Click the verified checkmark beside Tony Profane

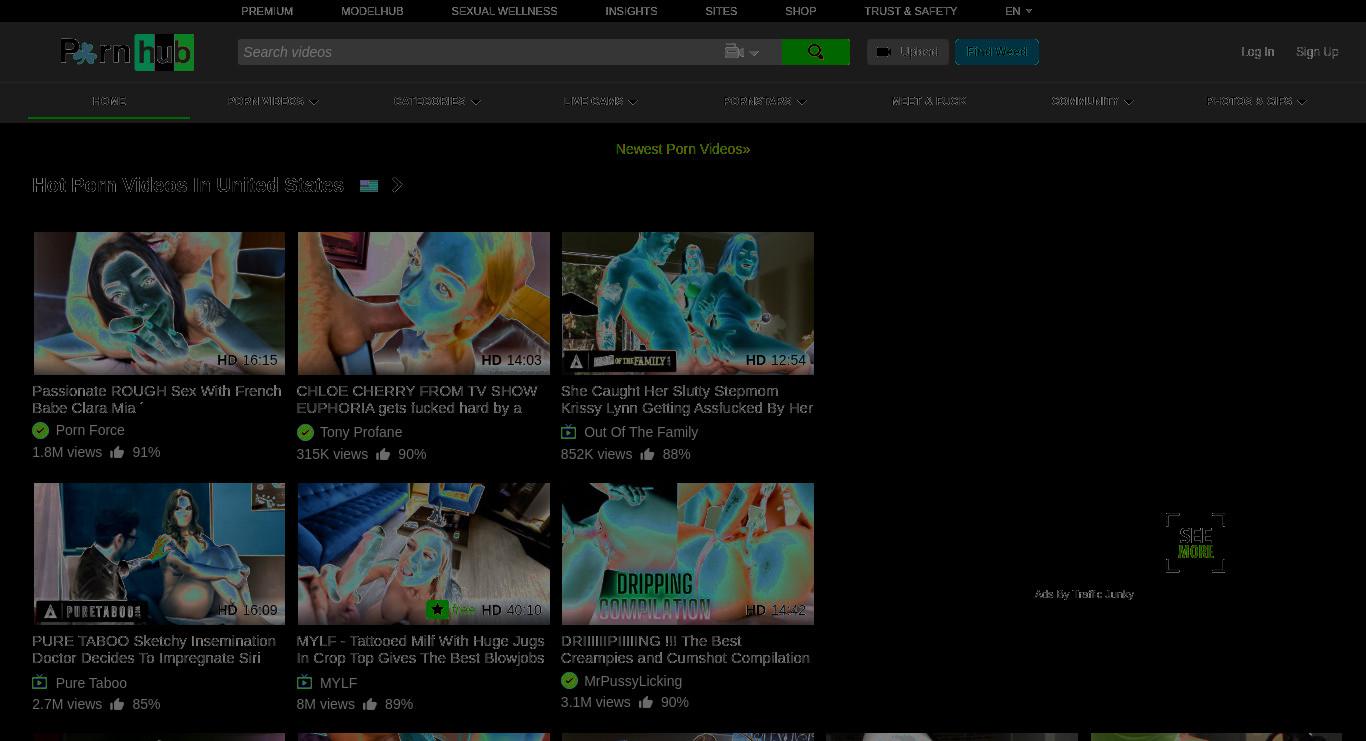[305, 432]
